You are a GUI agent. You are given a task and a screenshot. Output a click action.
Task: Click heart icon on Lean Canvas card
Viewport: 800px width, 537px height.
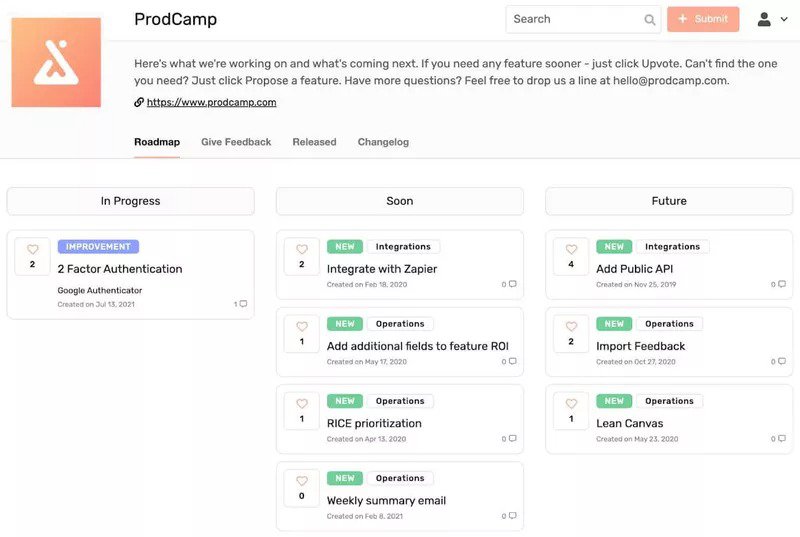(571, 405)
